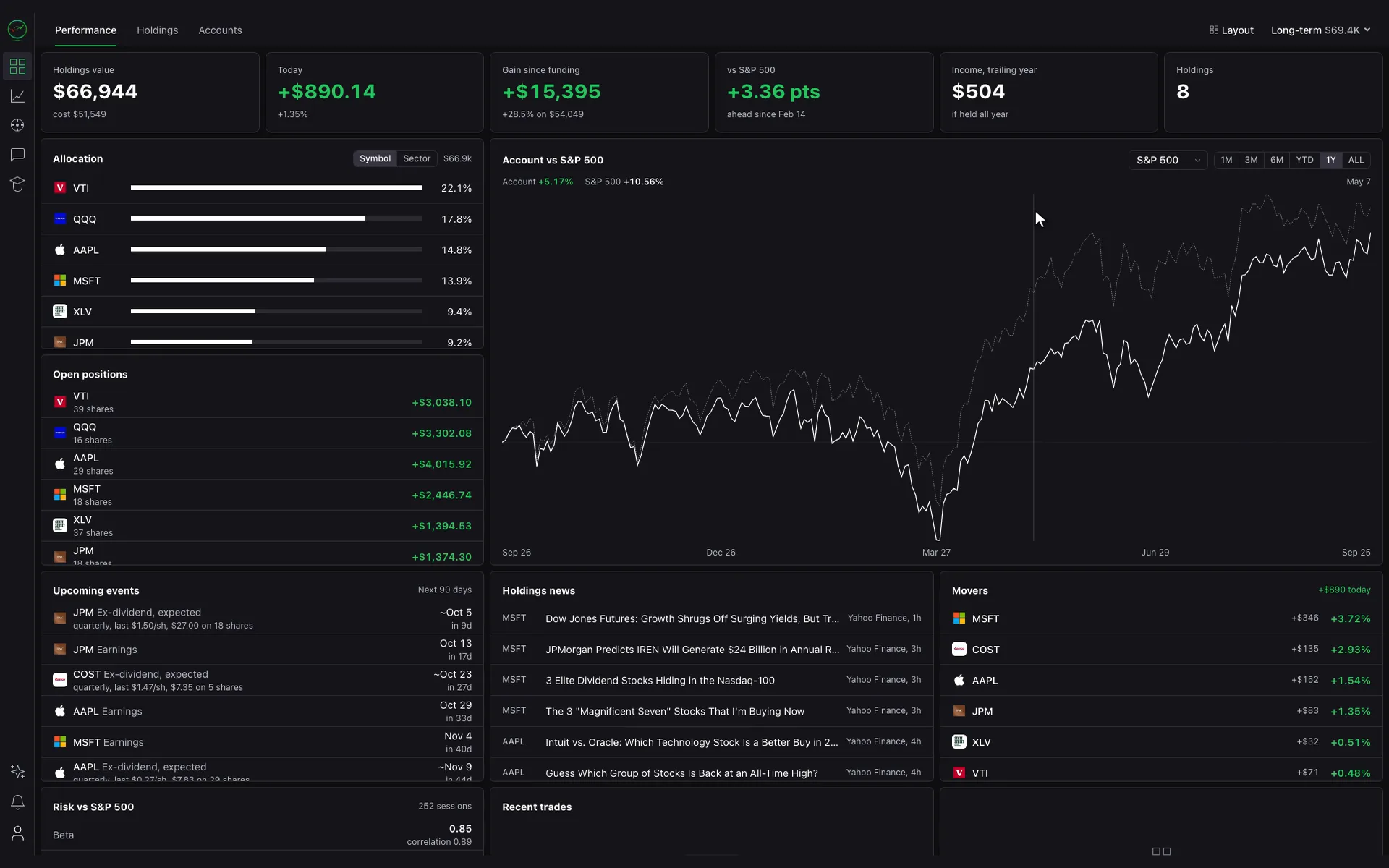The image size is (1389, 868).
Task: Select the AAPL row in Movers
Action: click(1161, 681)
